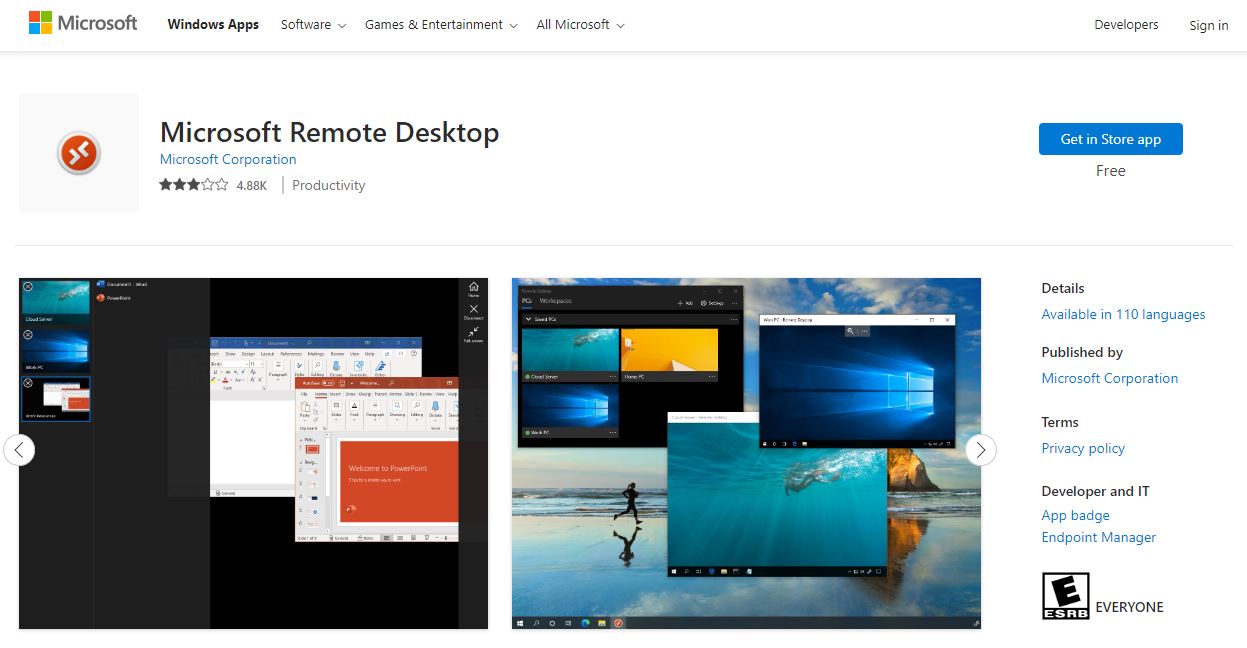Open the Developers link in header

(1126, 25)
